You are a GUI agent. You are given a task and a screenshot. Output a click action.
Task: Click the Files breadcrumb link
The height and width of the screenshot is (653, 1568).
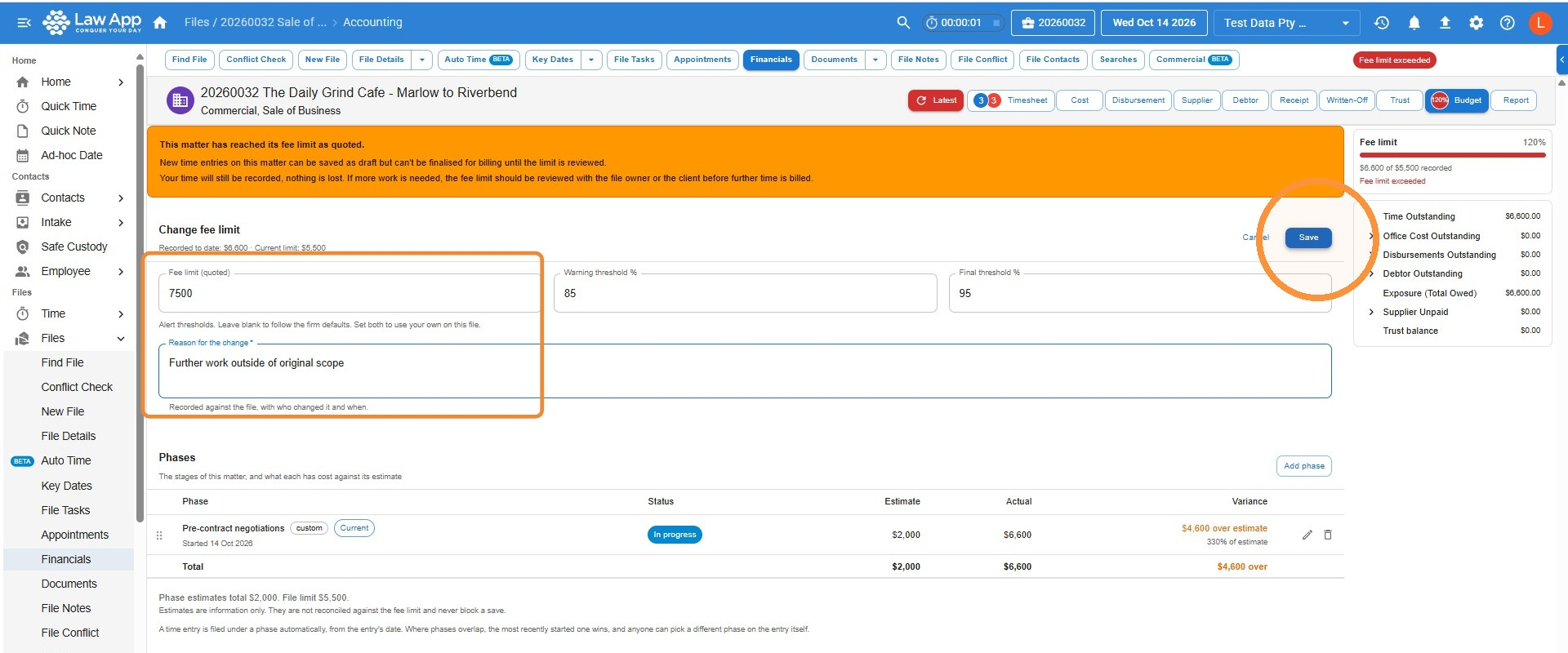(197, 22)
